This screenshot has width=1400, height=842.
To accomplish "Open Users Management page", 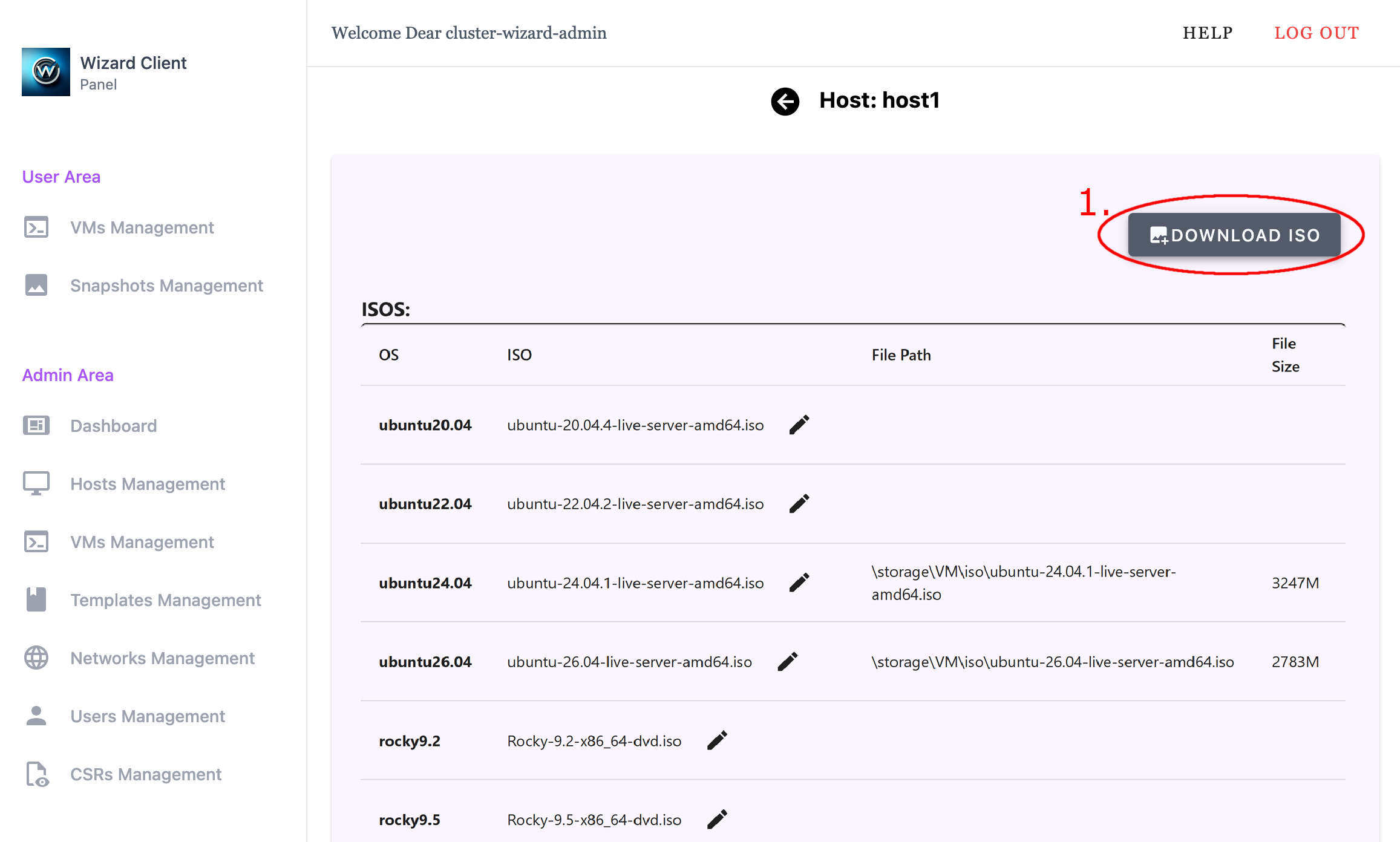I will (148, 716).
